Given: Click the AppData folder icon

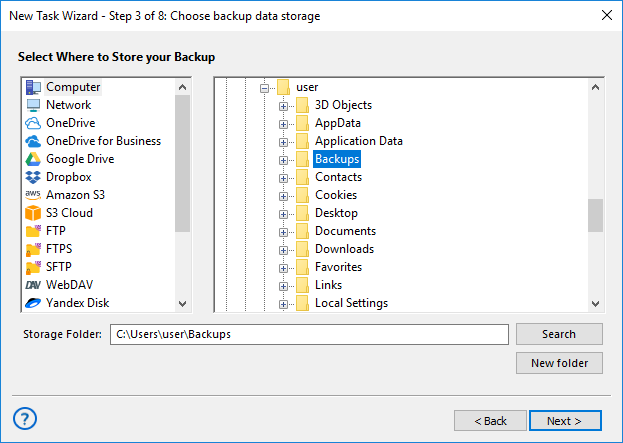Looking at the screenshot, I should click(x=302, y=123).
